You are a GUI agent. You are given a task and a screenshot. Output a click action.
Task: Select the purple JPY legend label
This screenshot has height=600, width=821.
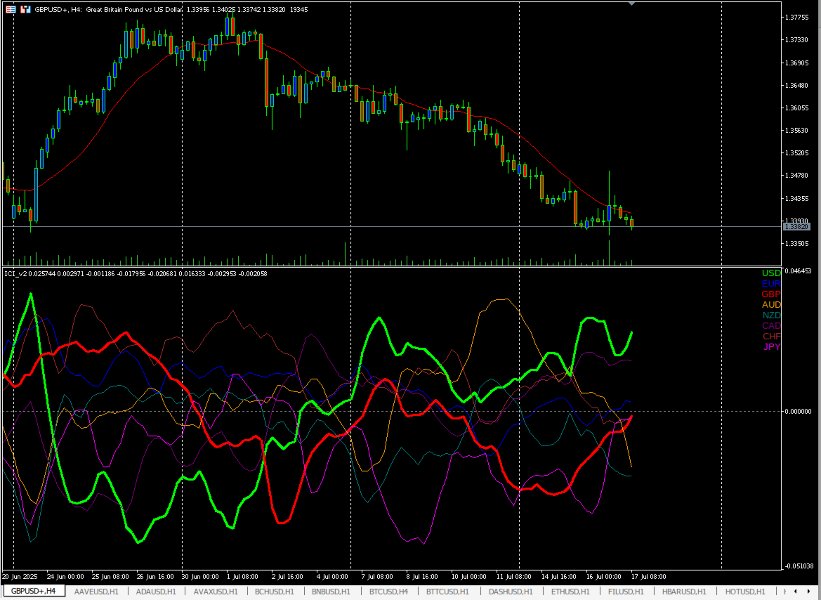[x=770, y=345]
